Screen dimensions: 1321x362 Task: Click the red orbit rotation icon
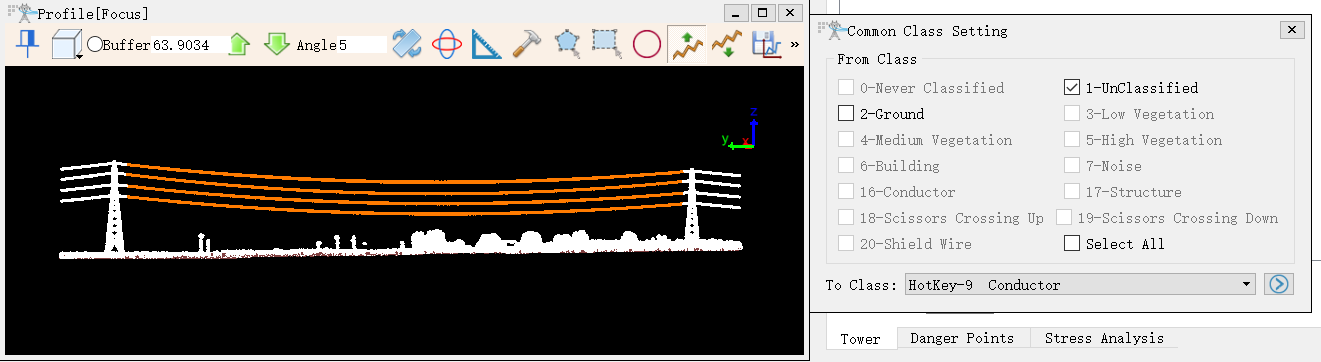(x=446, y=44)
